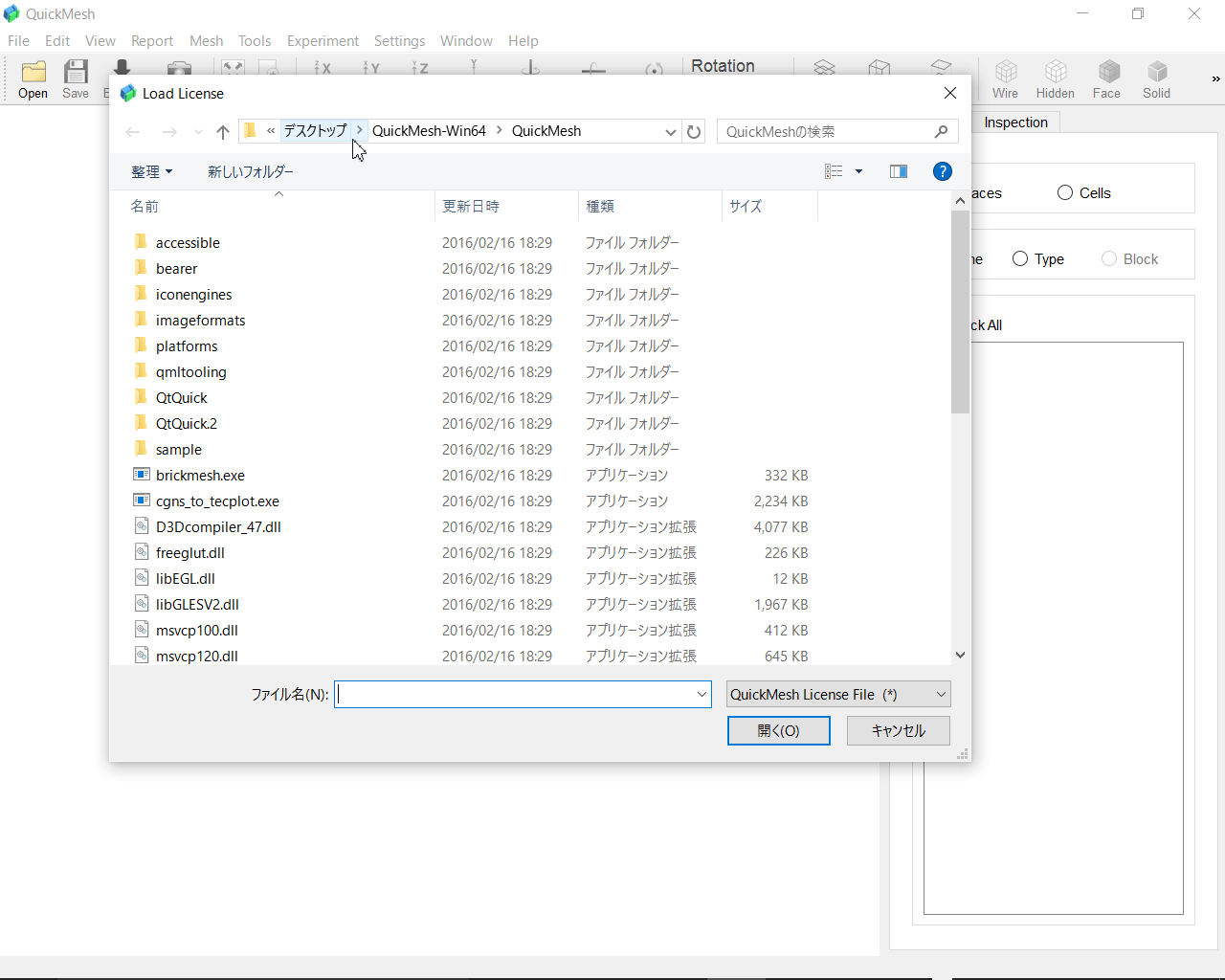The height and width of the screenshot is (980, 1225).
Task: Open the Mesh menu
Action: pos(206,40)
